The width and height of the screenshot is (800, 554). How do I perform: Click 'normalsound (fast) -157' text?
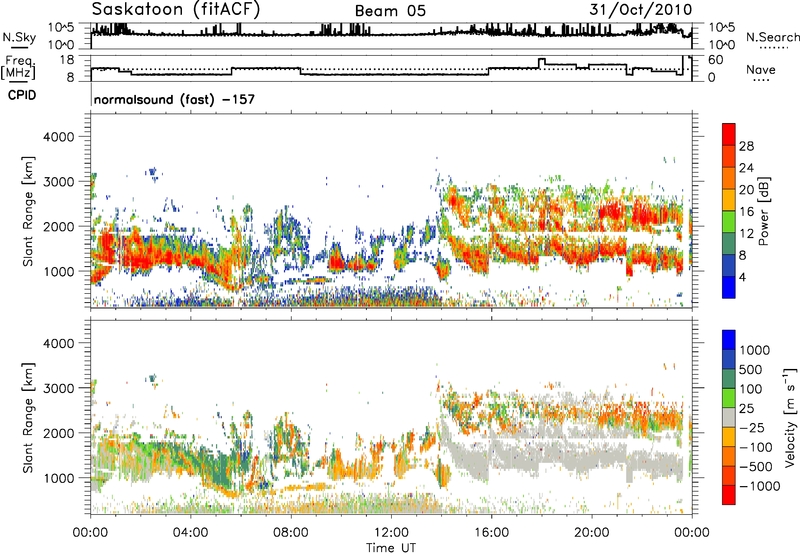pos(174,99)
